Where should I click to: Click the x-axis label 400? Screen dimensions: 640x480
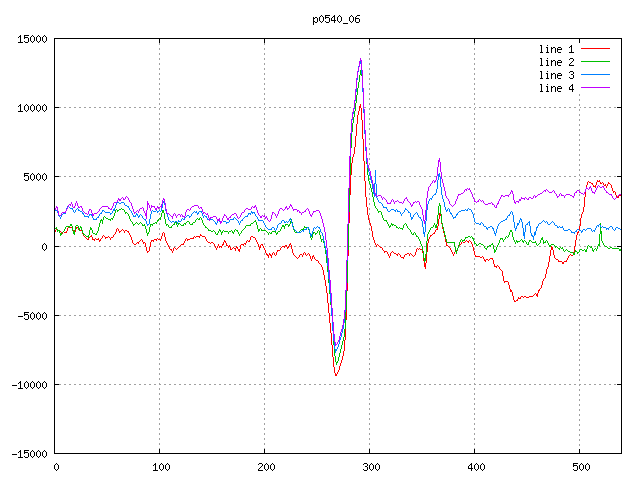(x=476, y=467)
